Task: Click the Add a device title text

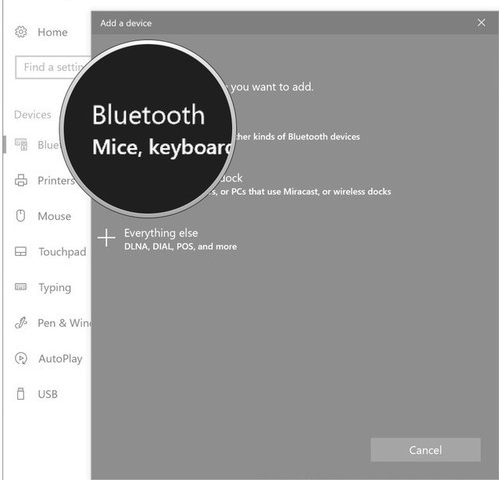Action: pos(126,23)
